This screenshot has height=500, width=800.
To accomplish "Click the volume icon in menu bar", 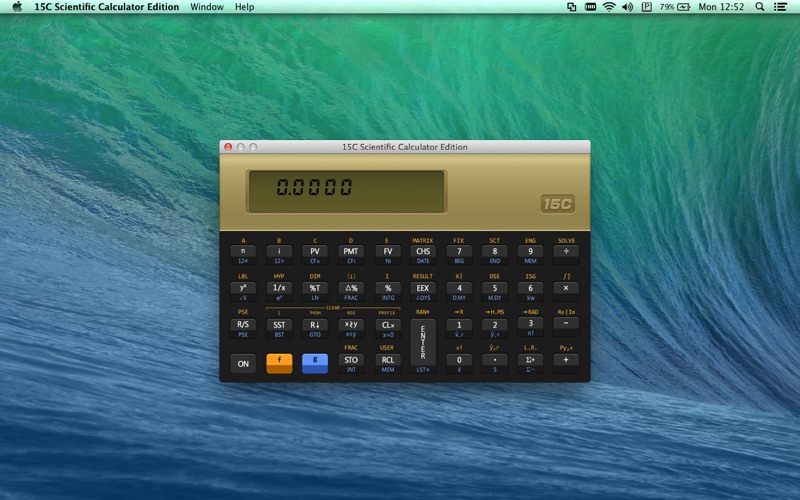I will tap(628, 7).
